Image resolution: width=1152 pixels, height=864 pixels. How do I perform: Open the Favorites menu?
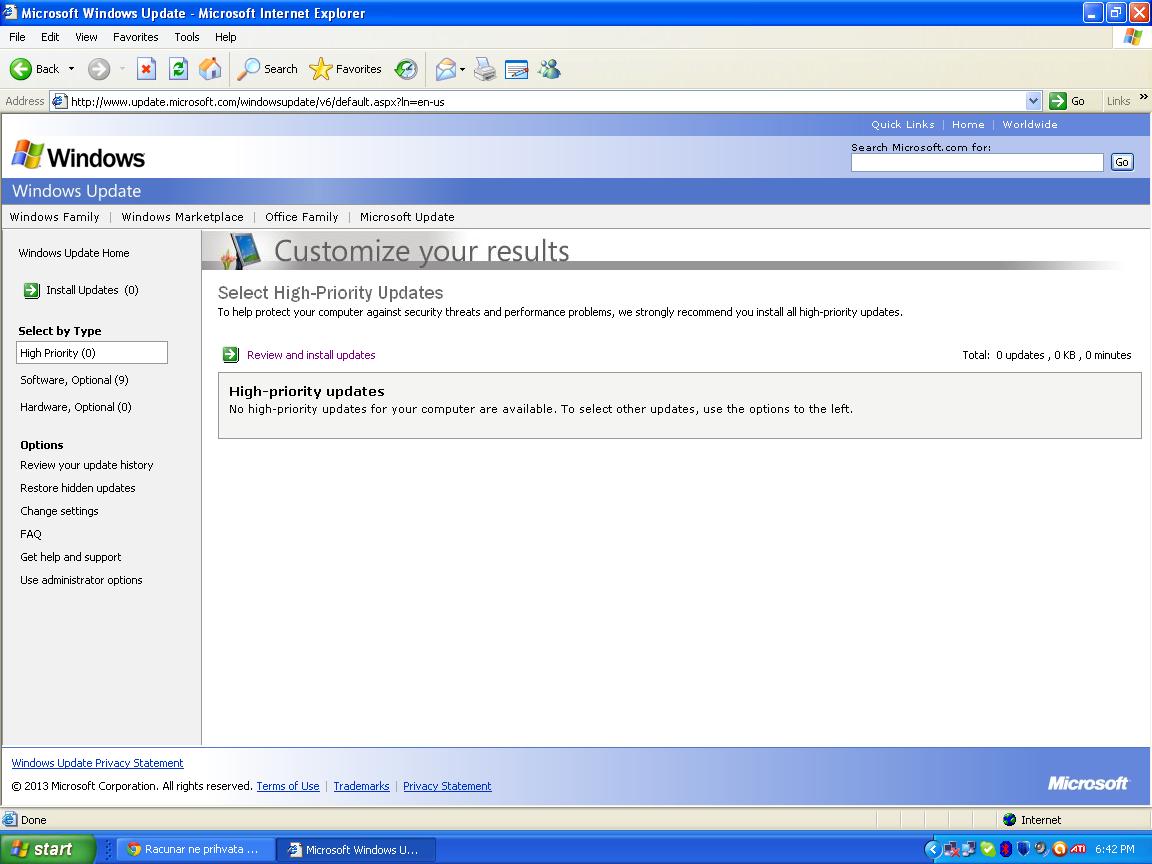pos(135,37)
